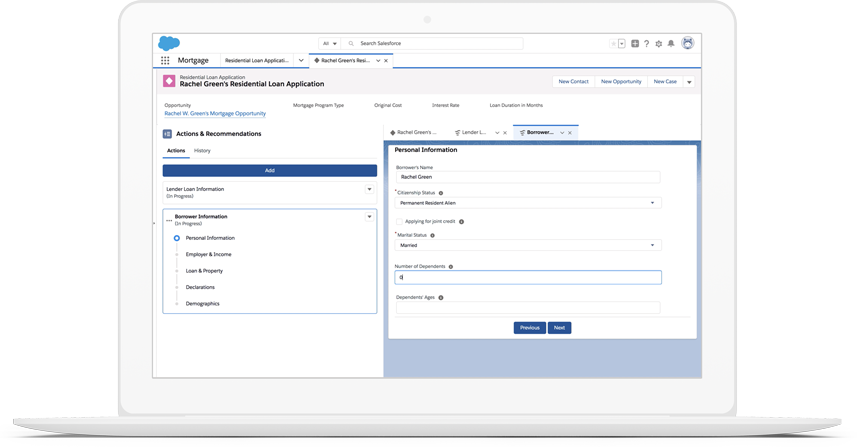Go to the Employer & Income step
Screen dimensions: 857x447
pos(208,255)
